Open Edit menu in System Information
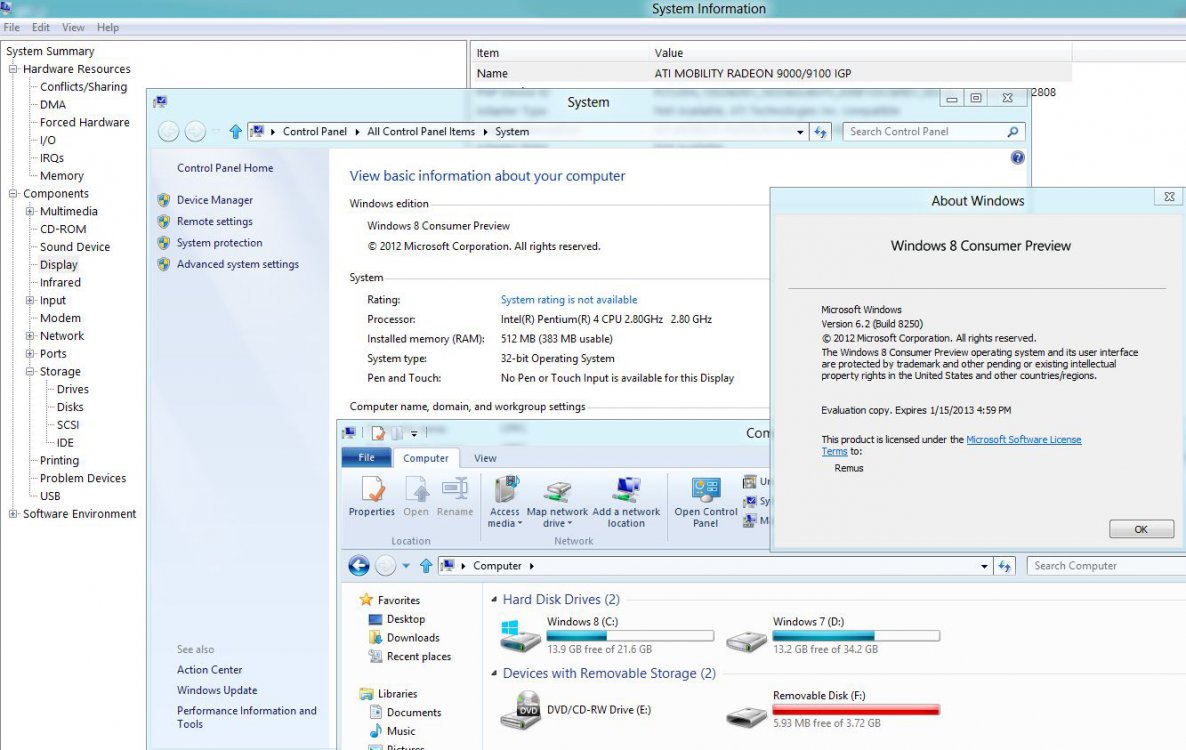This screenshot has height=750, width=1186. pyautogui.click(x=41, y=27)
